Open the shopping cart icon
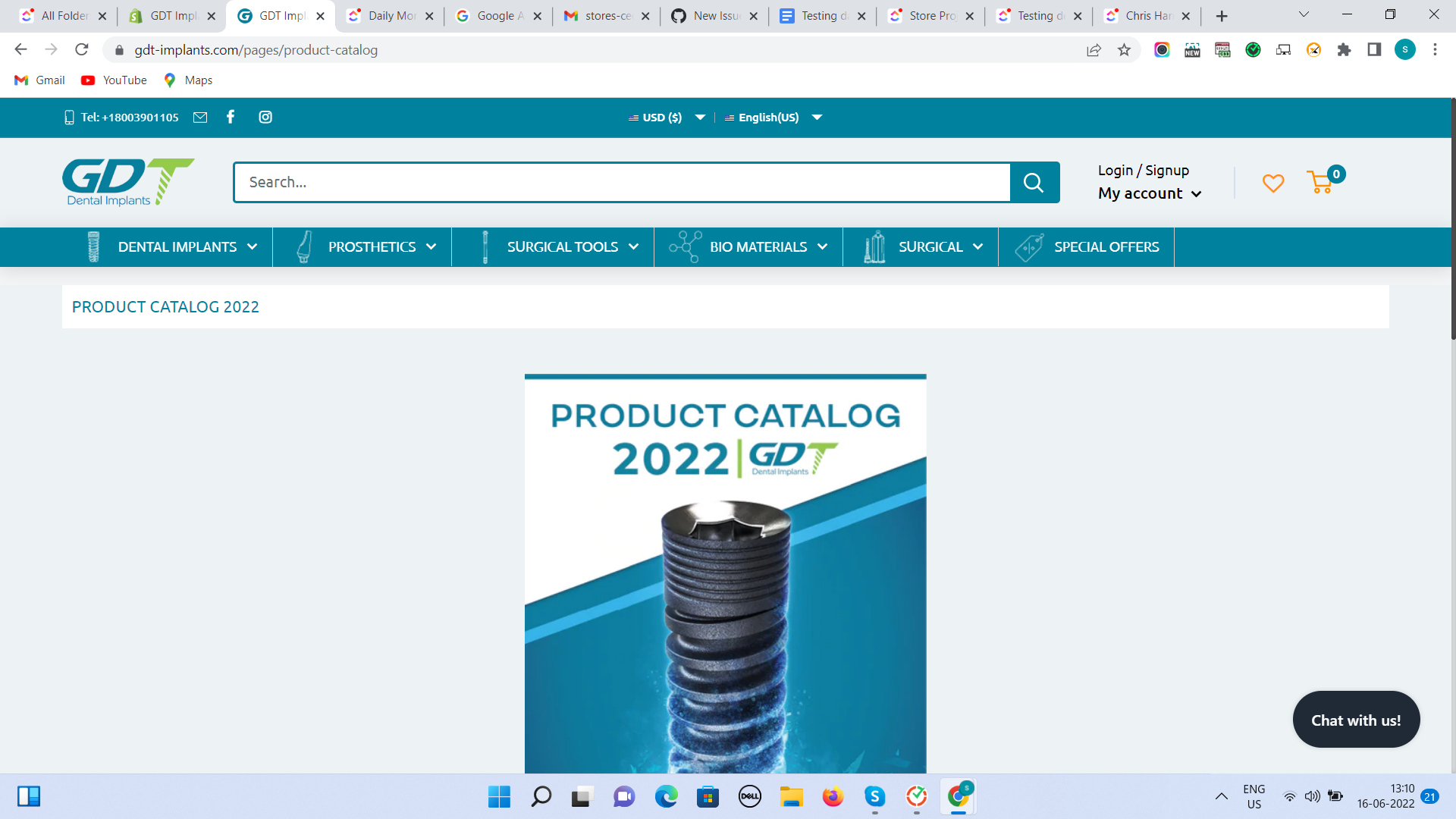This screenshot has height=819, width=1456. (x=1321, y=182)
